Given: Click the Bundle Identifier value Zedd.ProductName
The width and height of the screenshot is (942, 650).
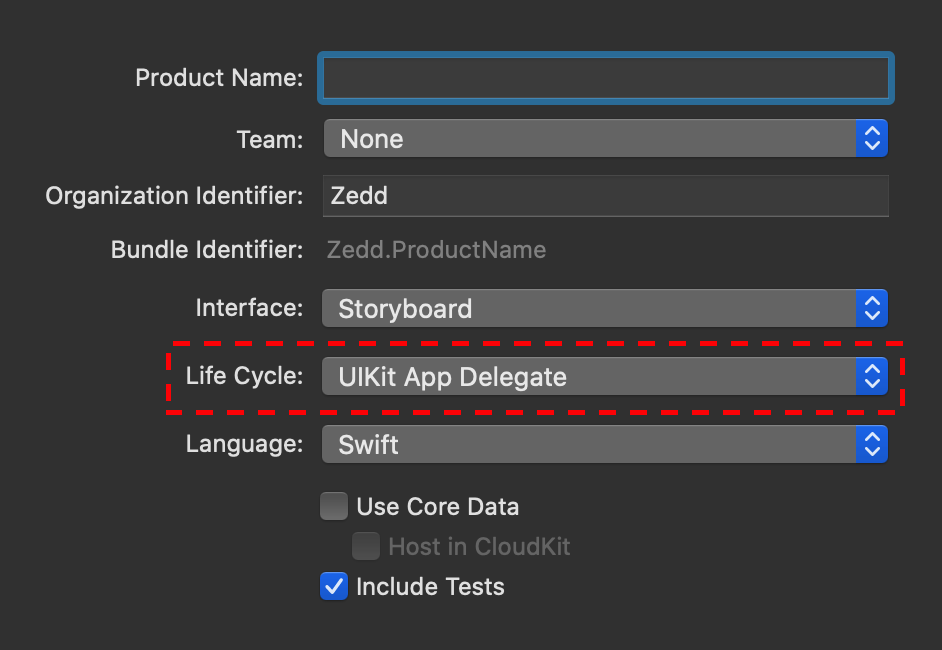Looking at the screenshot, I should pyautogui.click(x=436, y=250).
